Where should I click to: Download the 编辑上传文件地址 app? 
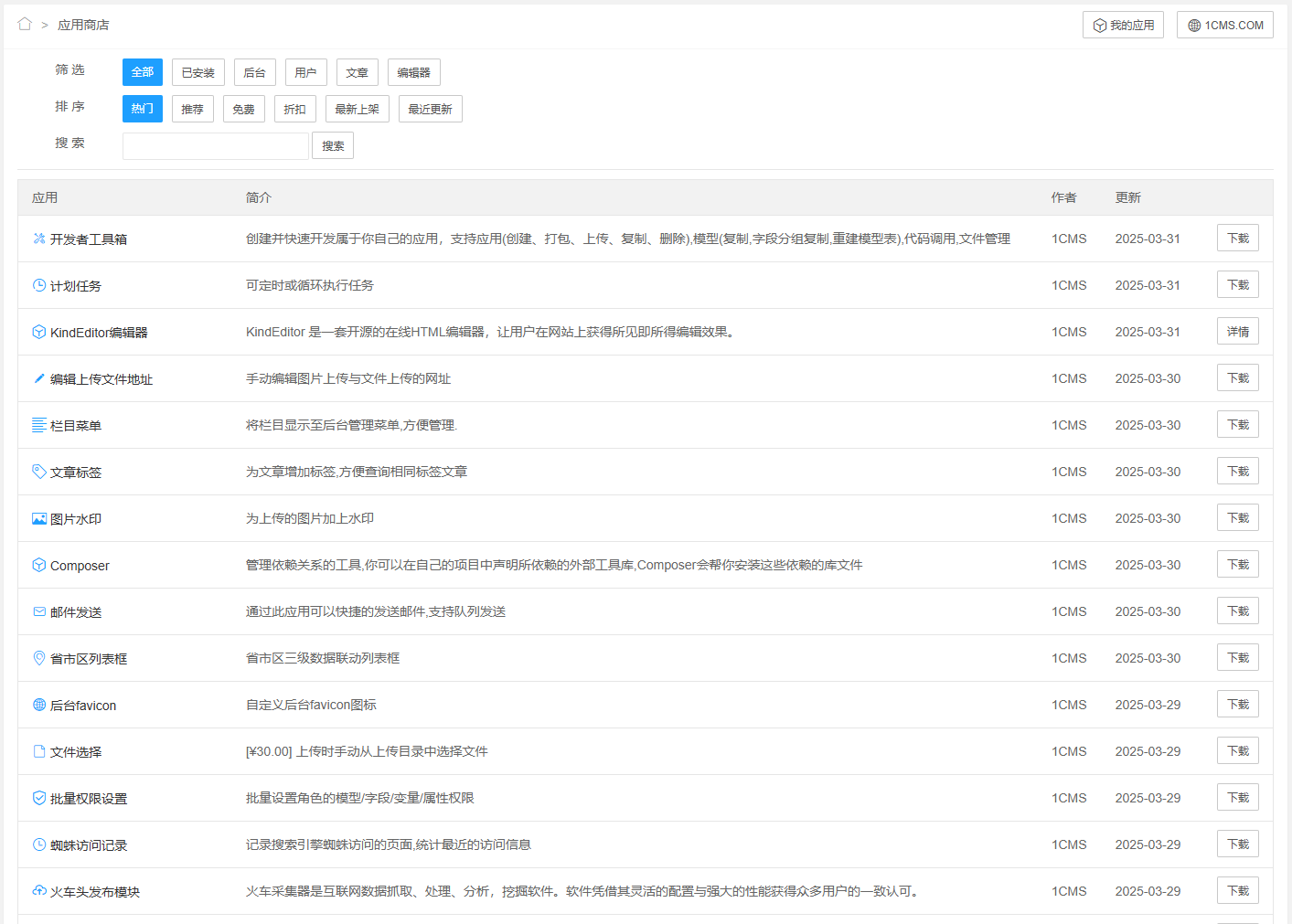[1238, 377]
